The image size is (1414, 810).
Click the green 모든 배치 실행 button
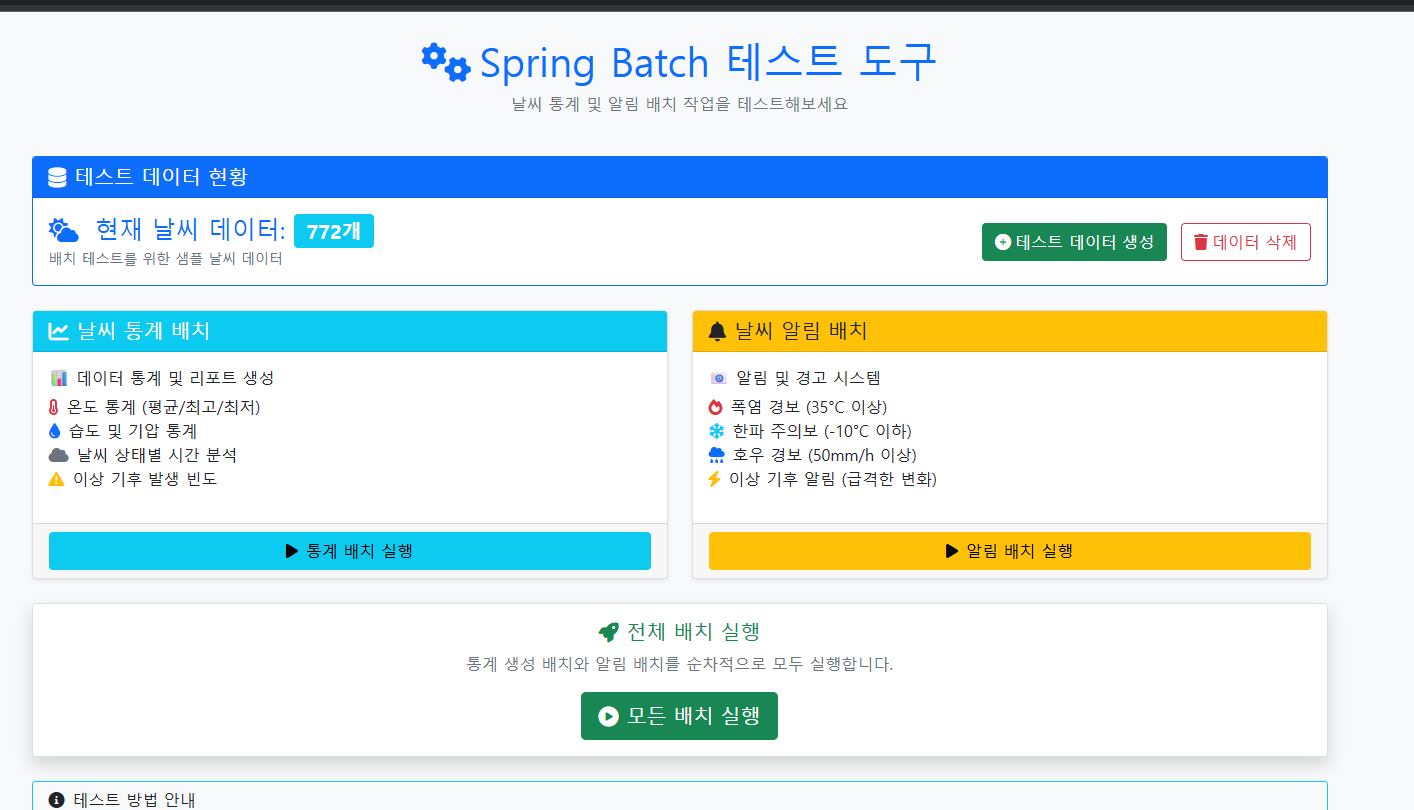tap(679, 716)
